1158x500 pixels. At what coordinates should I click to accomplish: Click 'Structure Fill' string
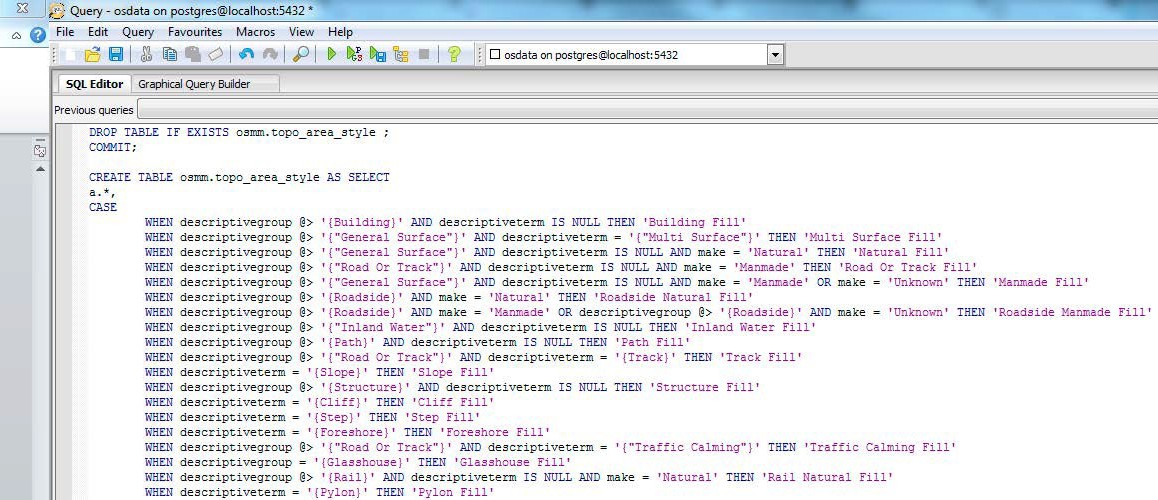705,387
